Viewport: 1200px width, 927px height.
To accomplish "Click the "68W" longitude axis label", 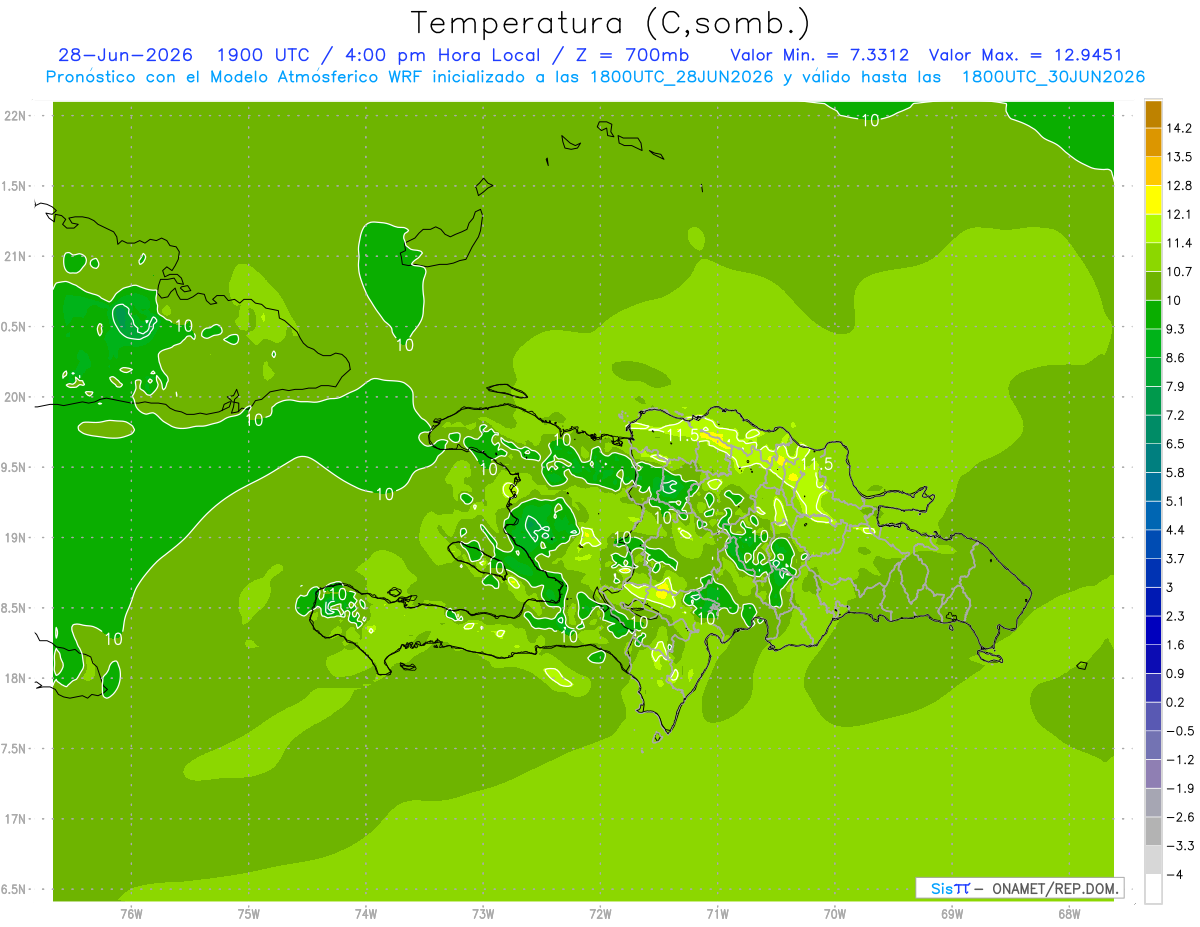I will pos(1069,913).
